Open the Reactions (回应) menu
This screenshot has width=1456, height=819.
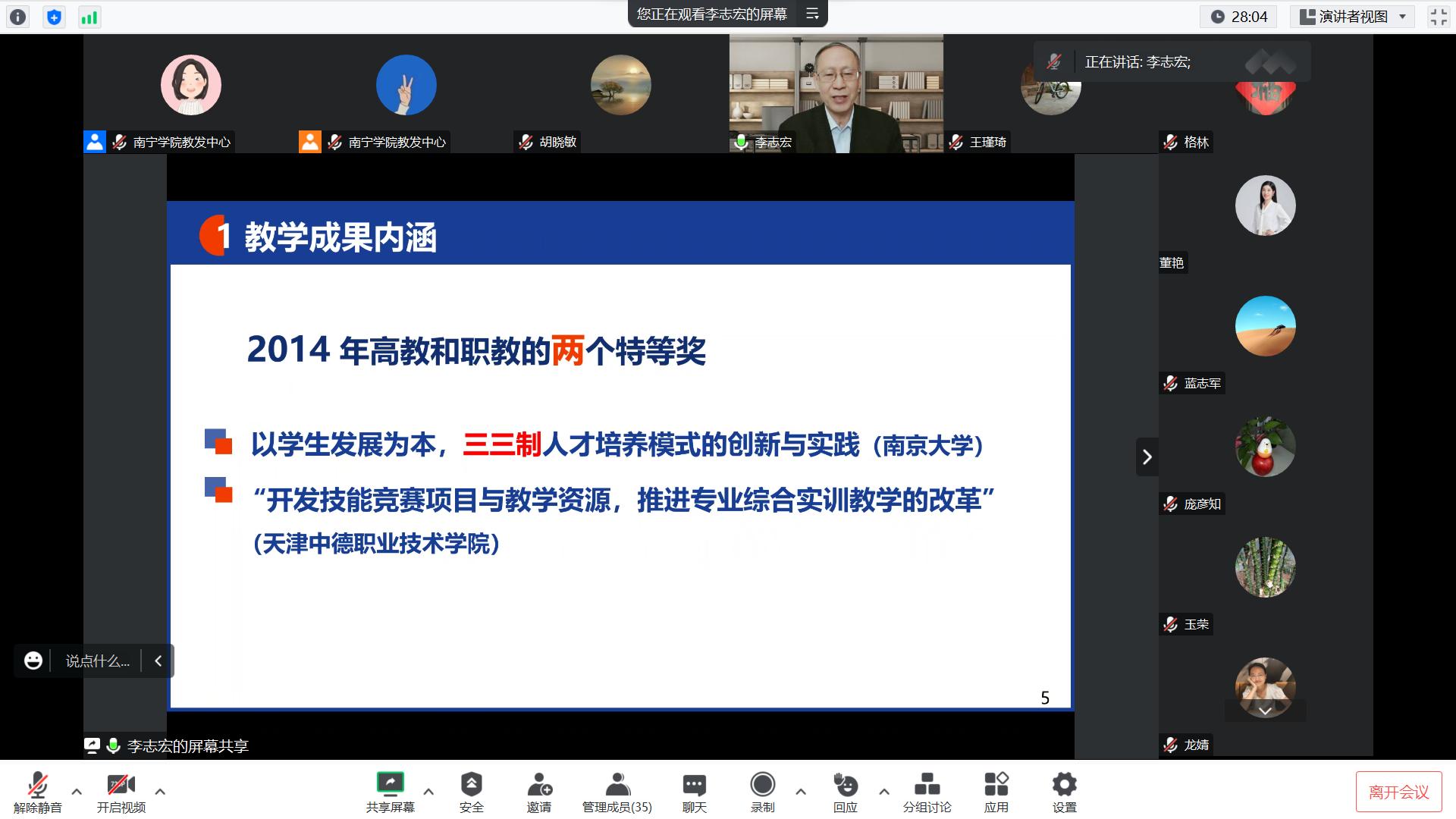pyautogui.click(x=845, y=785)
